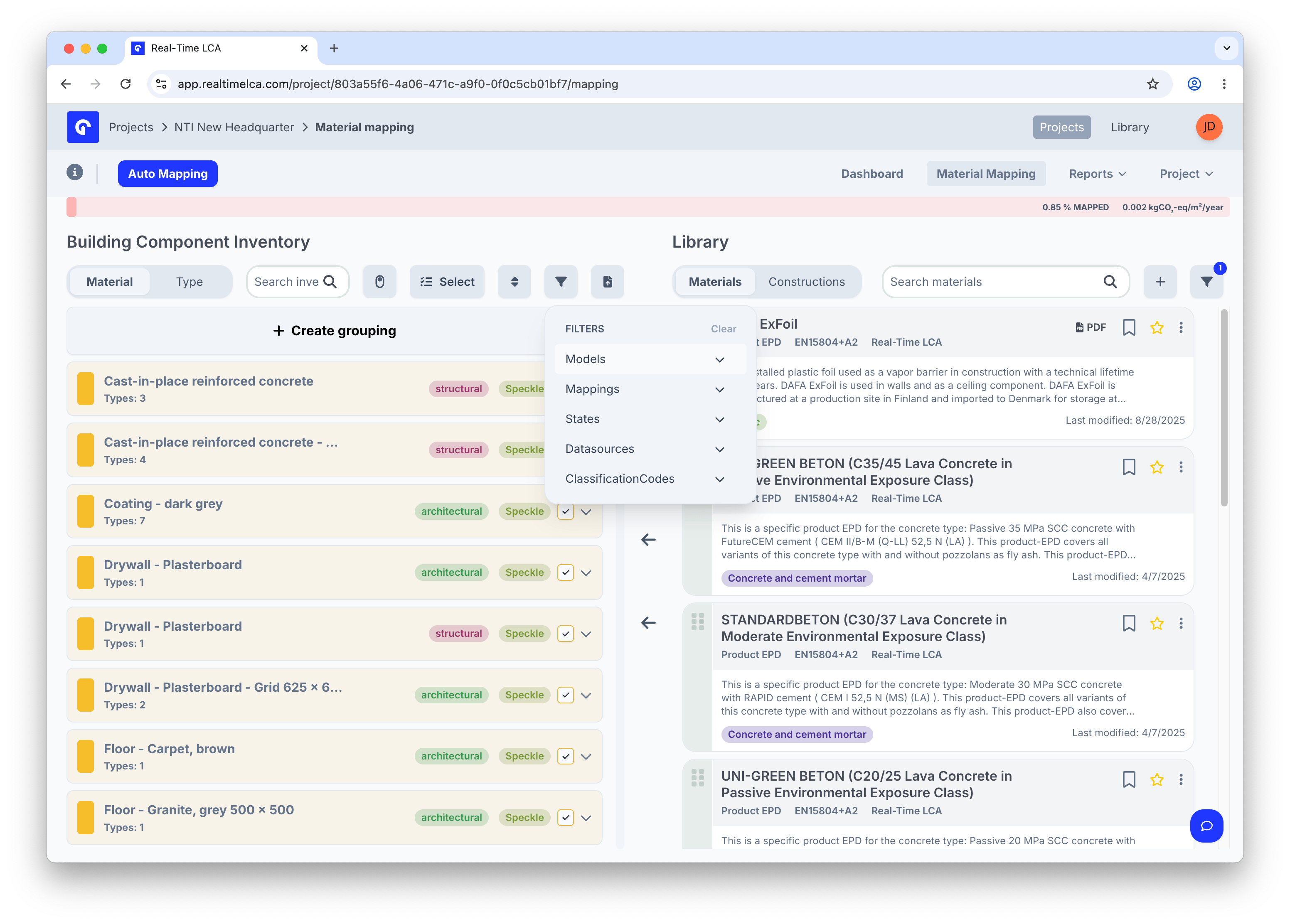
Task: Open the NTI New Headquarter breadcrumb
Action: [234, 127]
